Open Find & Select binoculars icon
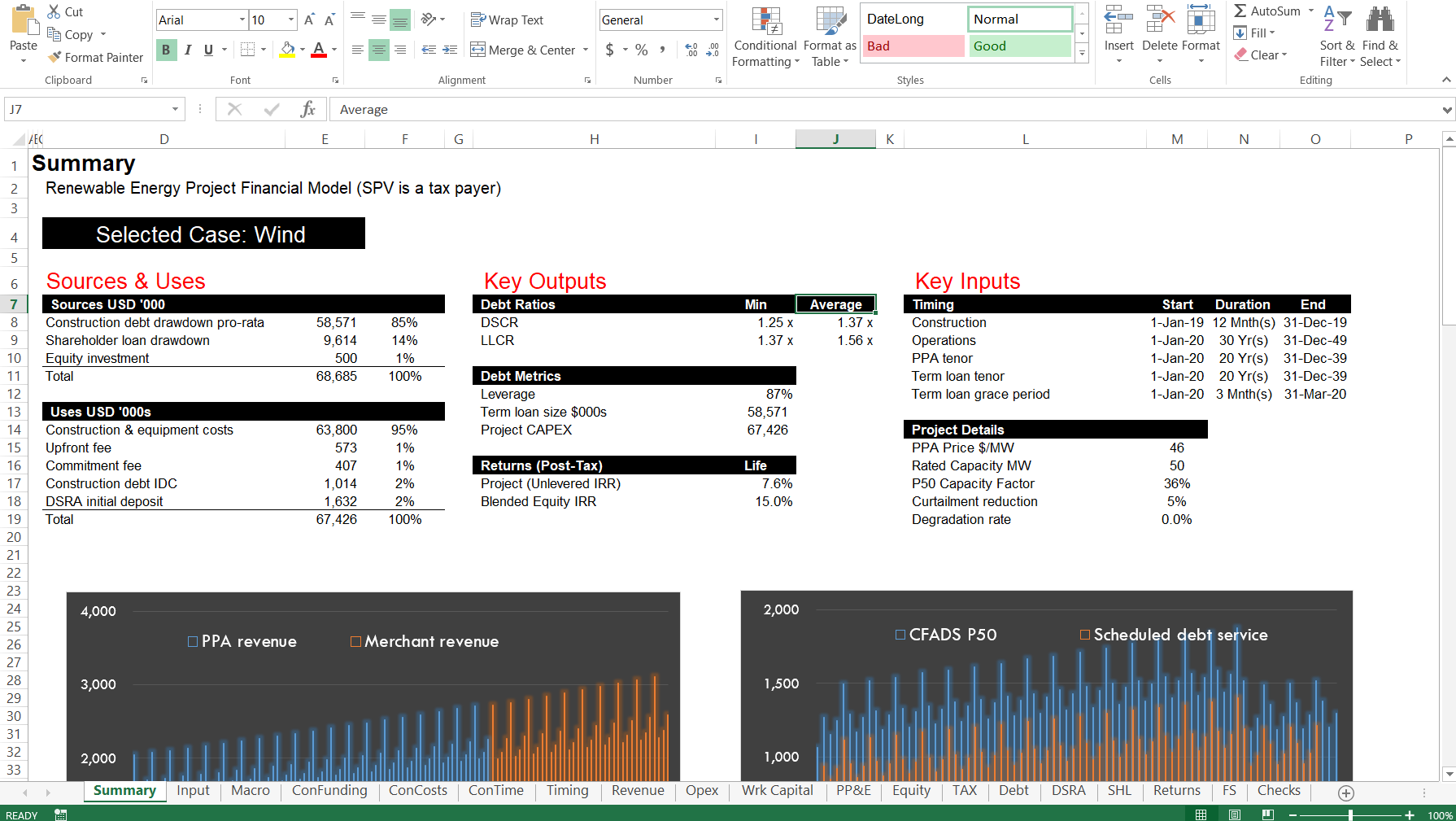 pyautogui.click(x=1380, y=20)
